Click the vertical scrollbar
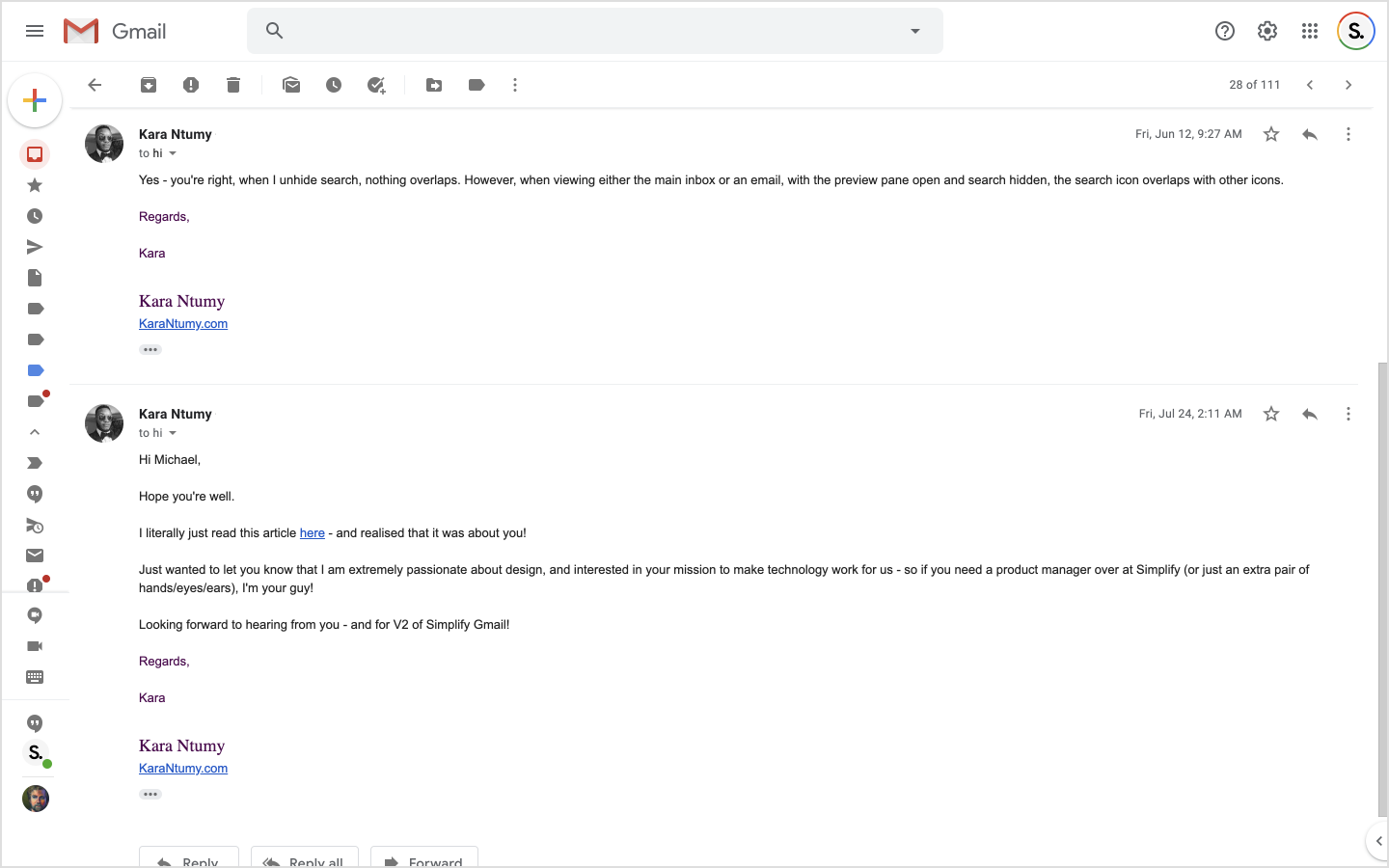The width and height of the screenshot is (1389, 868). tap(1383, 588)
